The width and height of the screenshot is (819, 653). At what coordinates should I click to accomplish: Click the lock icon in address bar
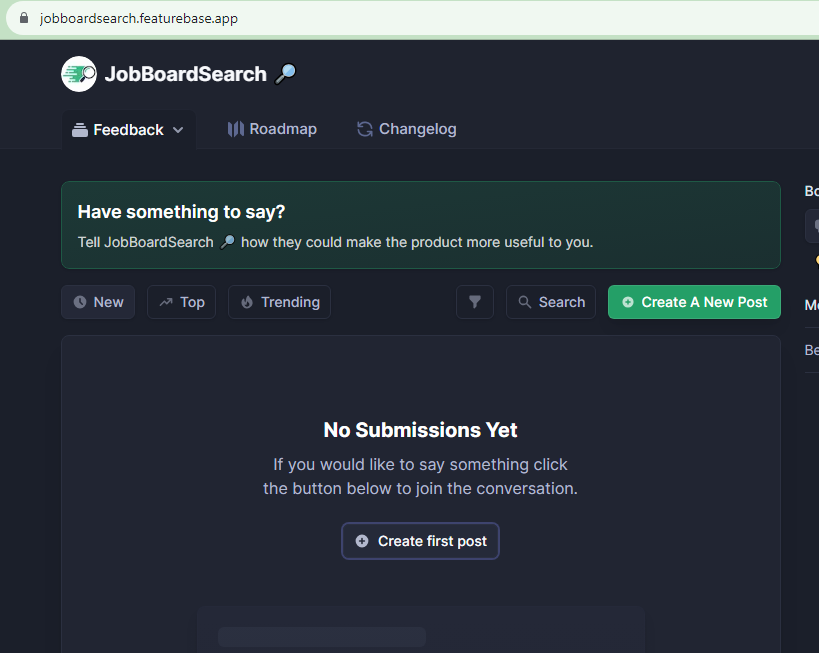point(24,18)
